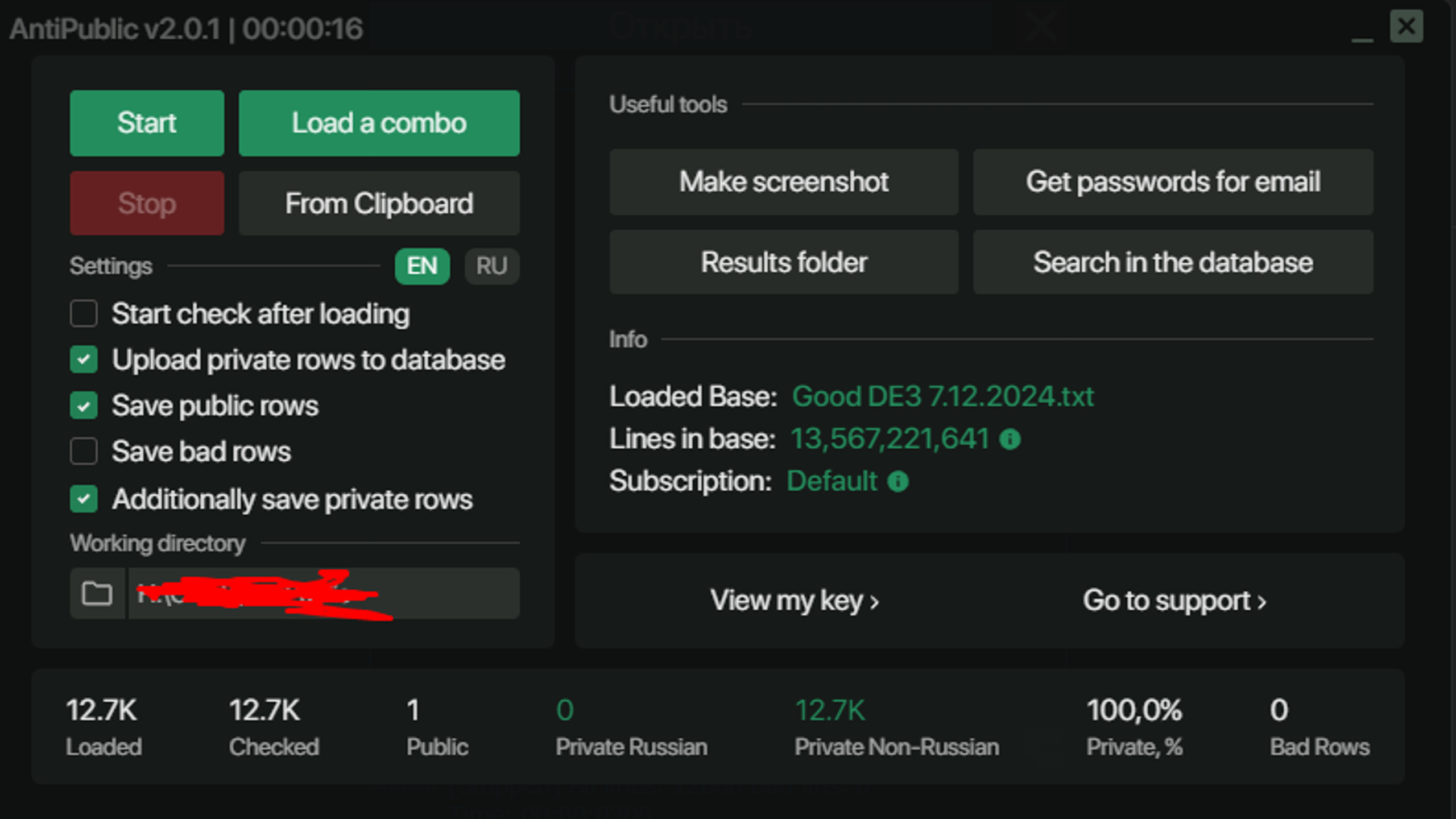Image resolution: width=1456 pixels, height=819 pixels.
Task: Click info icon next to Lines in base
Action: [1010, 439]
